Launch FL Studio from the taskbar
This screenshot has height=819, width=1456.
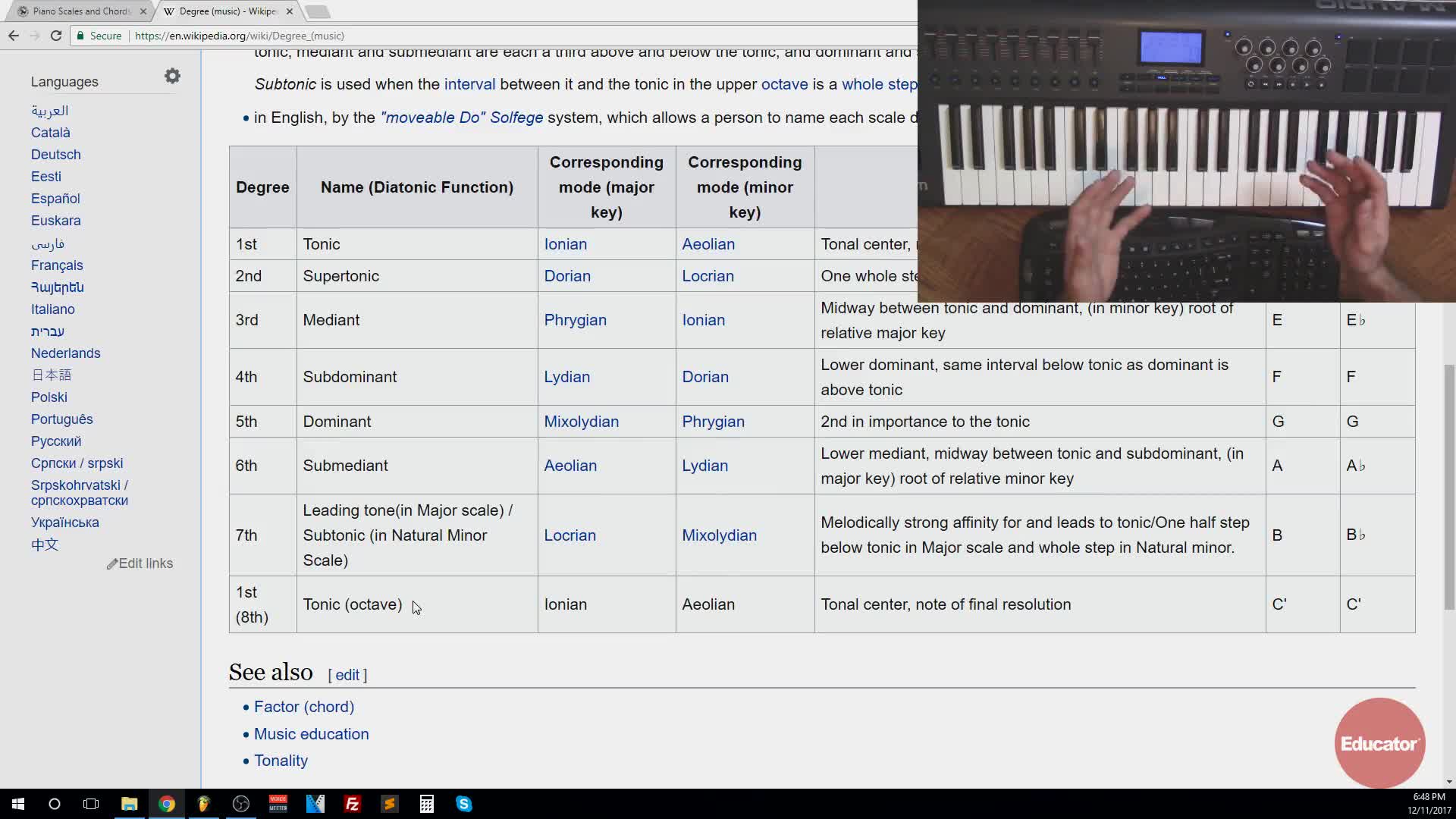point(203,804)
